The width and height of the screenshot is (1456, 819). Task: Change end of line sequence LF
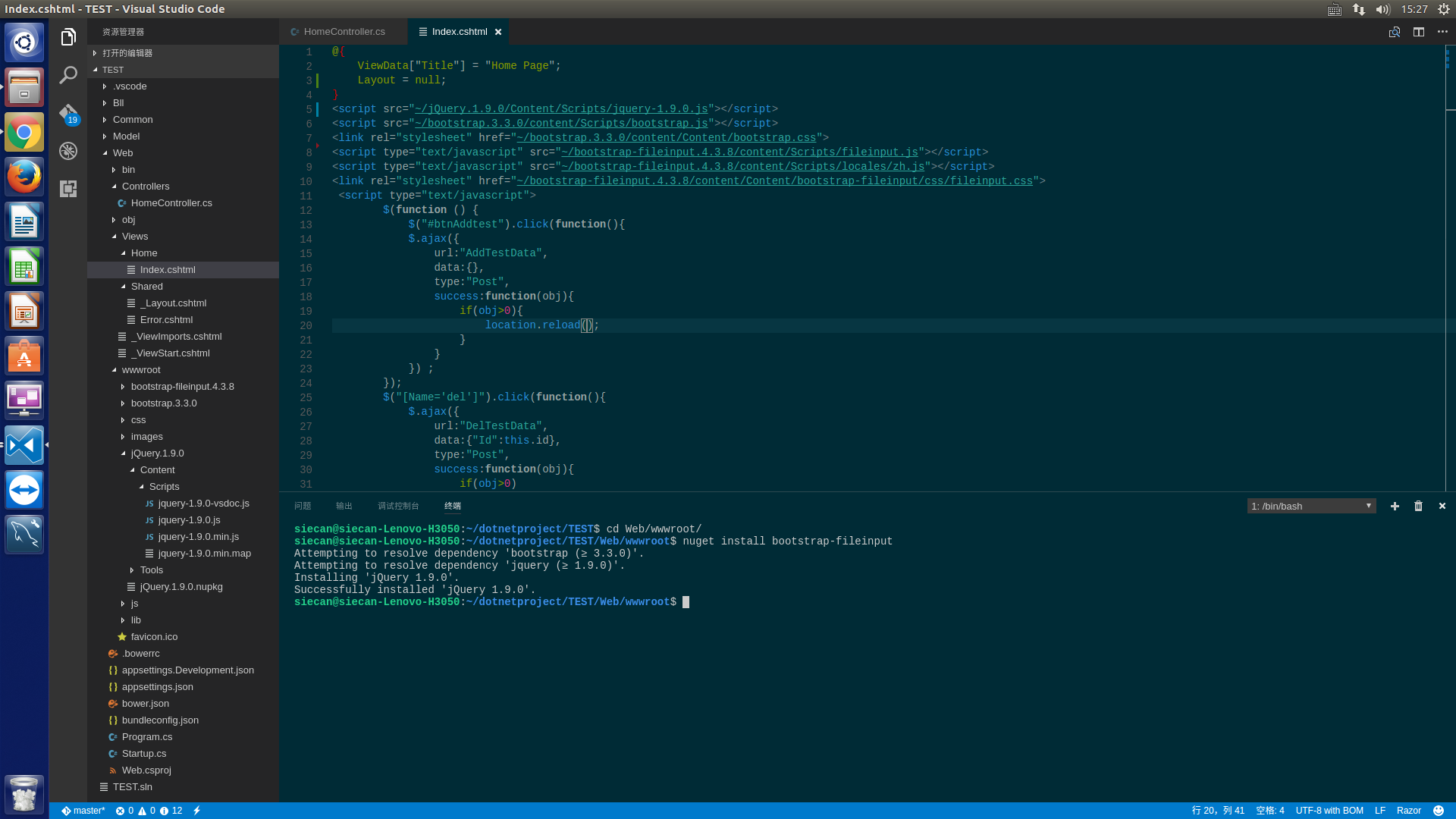(1380, 811)
